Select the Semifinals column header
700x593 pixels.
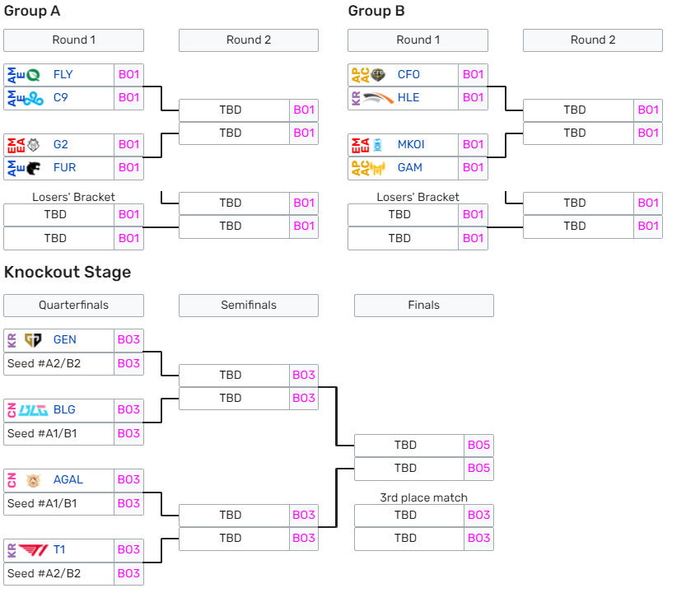[x=248, y=305]
